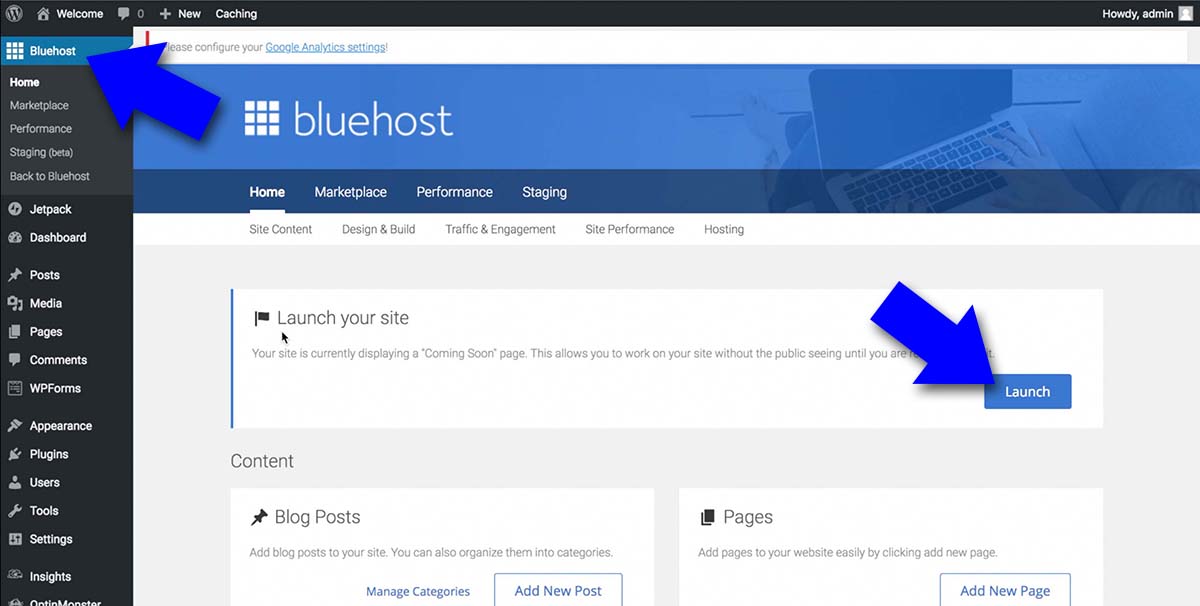Click the Users person icon
The height and width of the screenshot is (606, 1200).
pos(15,482)
